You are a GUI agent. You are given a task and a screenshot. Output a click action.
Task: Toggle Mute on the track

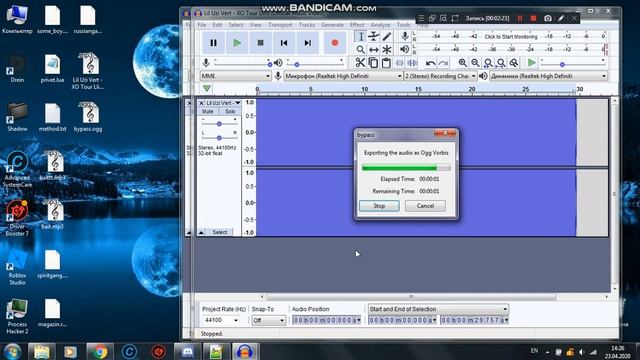pyautogui.click(x=208, y=111)
